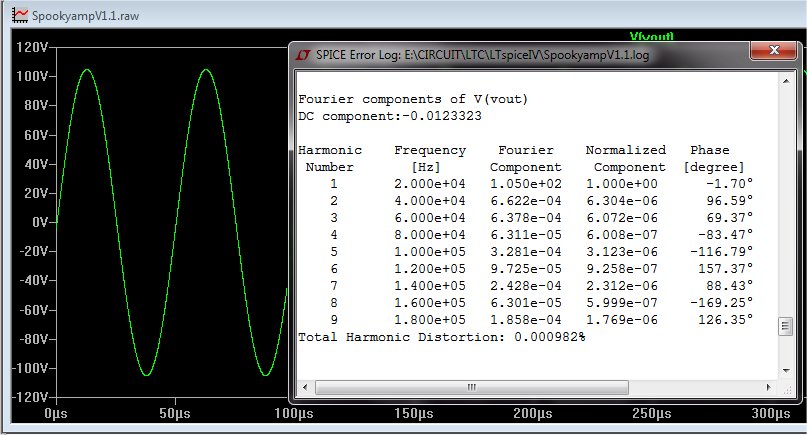Click the 50µs label on the time axis
Screen dimensions: 807x435
pos(175,413)
